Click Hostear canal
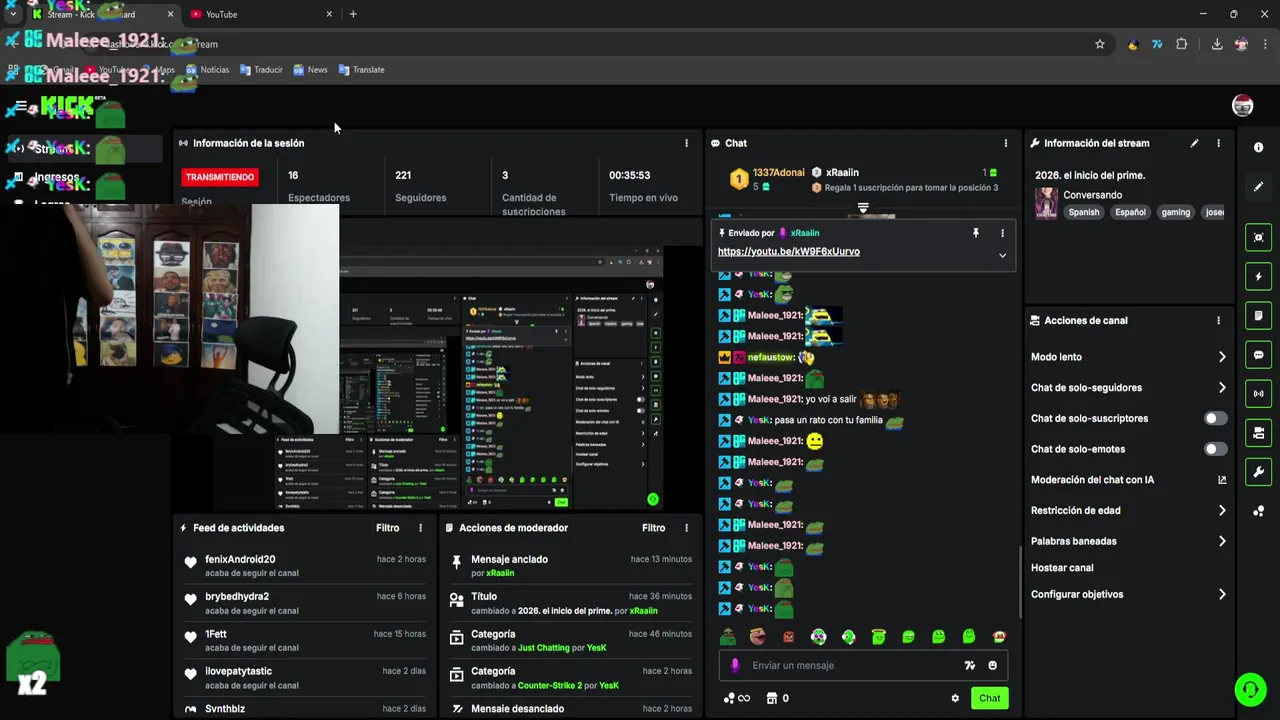 coord(1062,568)
